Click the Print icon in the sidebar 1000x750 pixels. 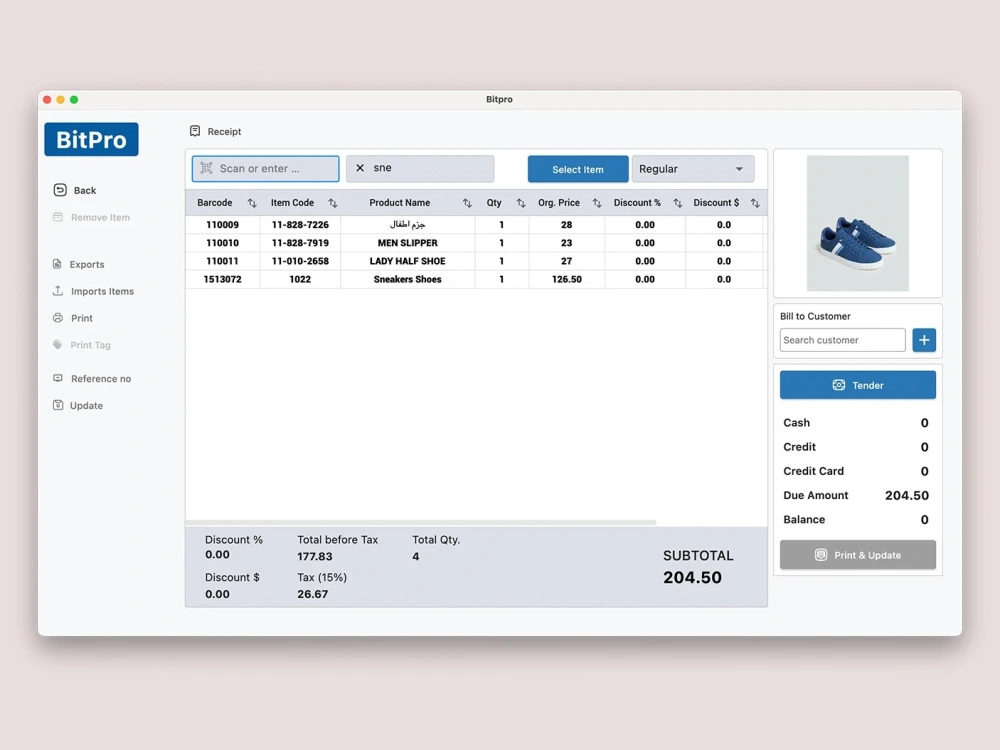pyautogui.click(x=60, y=318)
